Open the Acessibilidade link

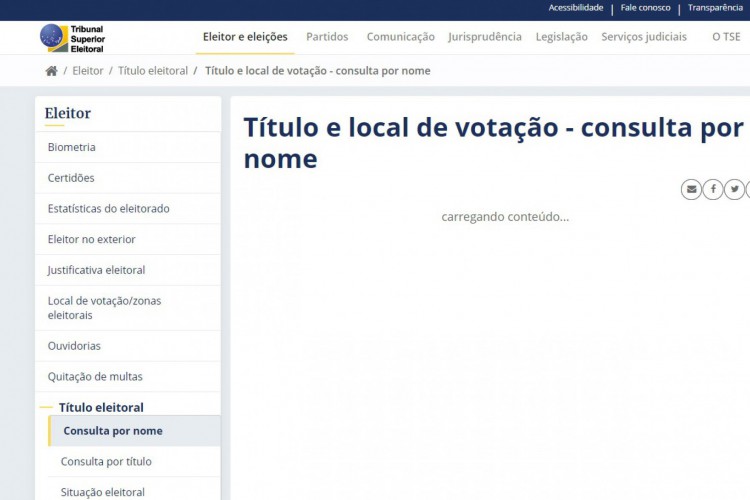point(575,8)
